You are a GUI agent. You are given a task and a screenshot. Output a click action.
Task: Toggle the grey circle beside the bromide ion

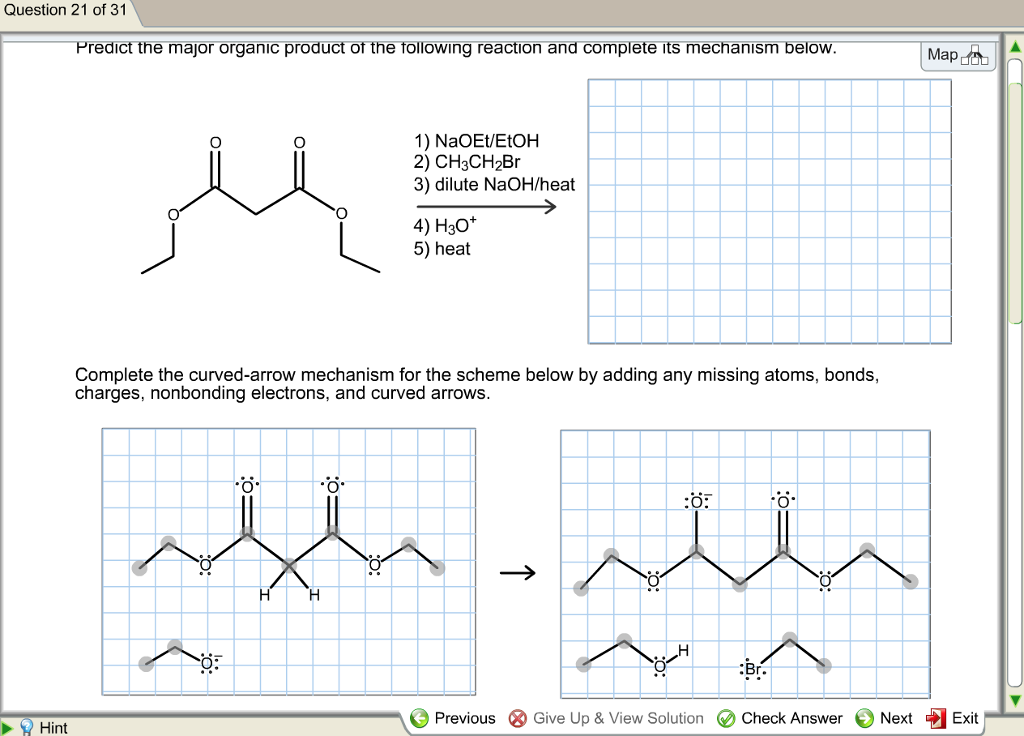tap(789, 638)
